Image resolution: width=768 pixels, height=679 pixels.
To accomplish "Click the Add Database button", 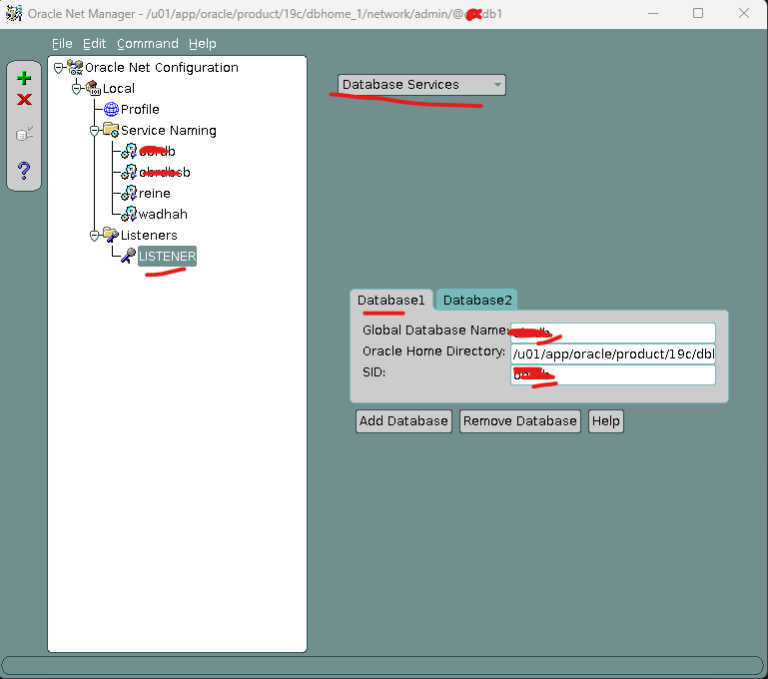I will coord(403,421).
